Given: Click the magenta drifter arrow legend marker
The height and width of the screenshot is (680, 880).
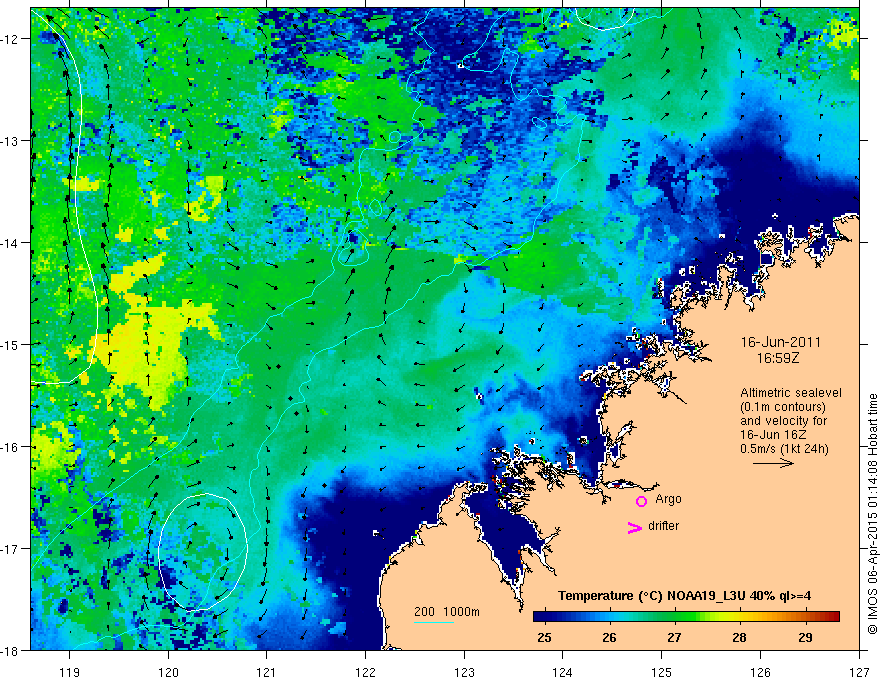Looking at the screenshot, I should click(x=634, y=527).
